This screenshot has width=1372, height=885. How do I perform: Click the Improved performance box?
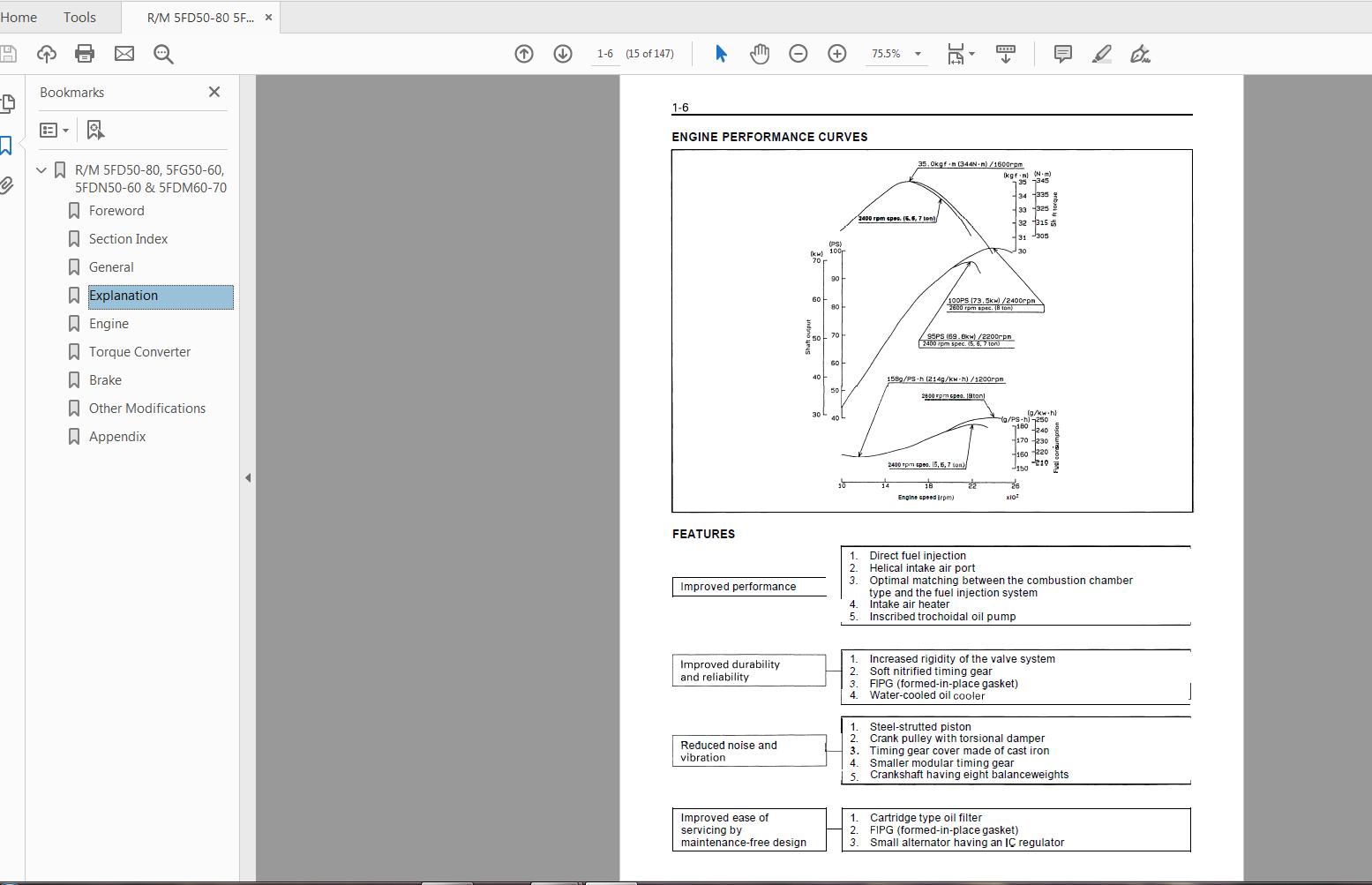(749, 587)
